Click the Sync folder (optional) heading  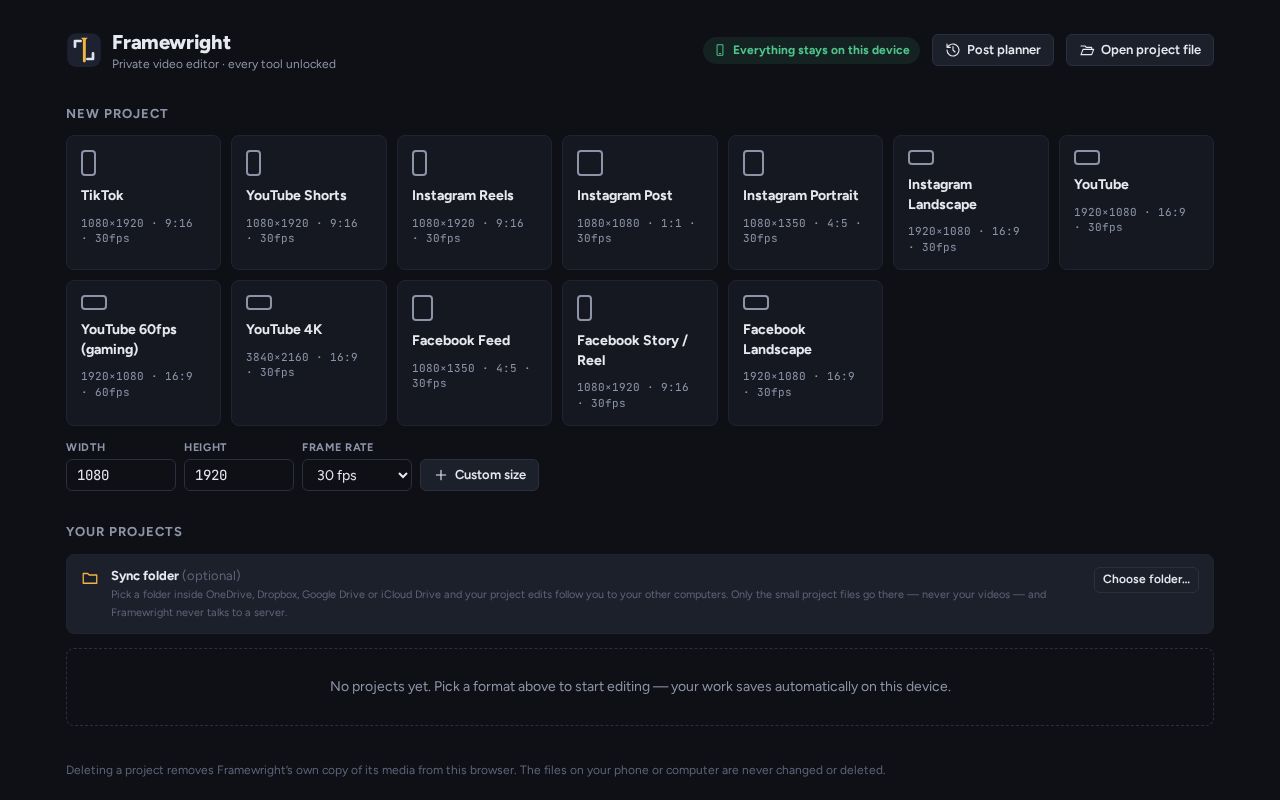pos(176,576)
